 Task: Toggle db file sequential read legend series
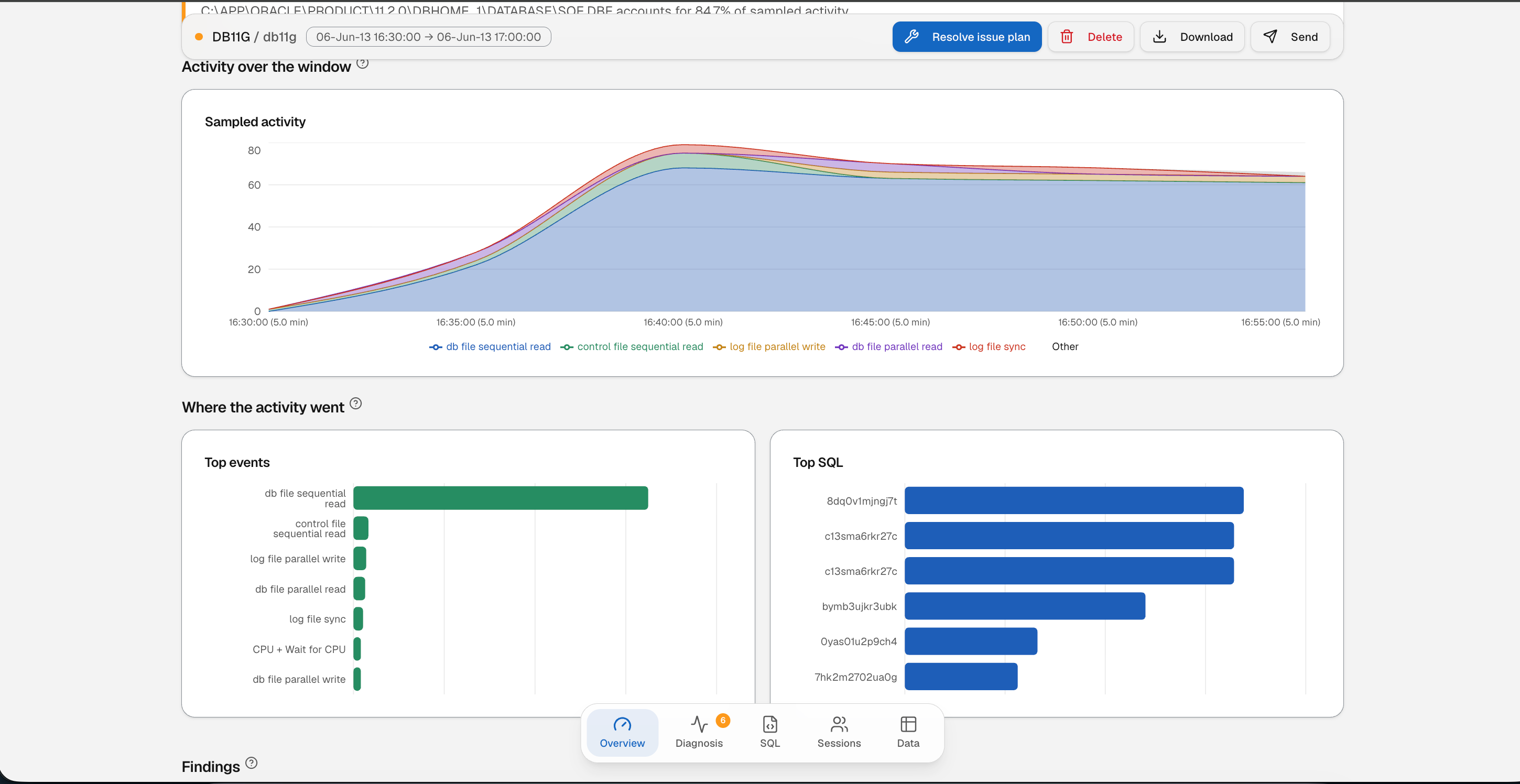pyautogui.click(x=490, y=347)
